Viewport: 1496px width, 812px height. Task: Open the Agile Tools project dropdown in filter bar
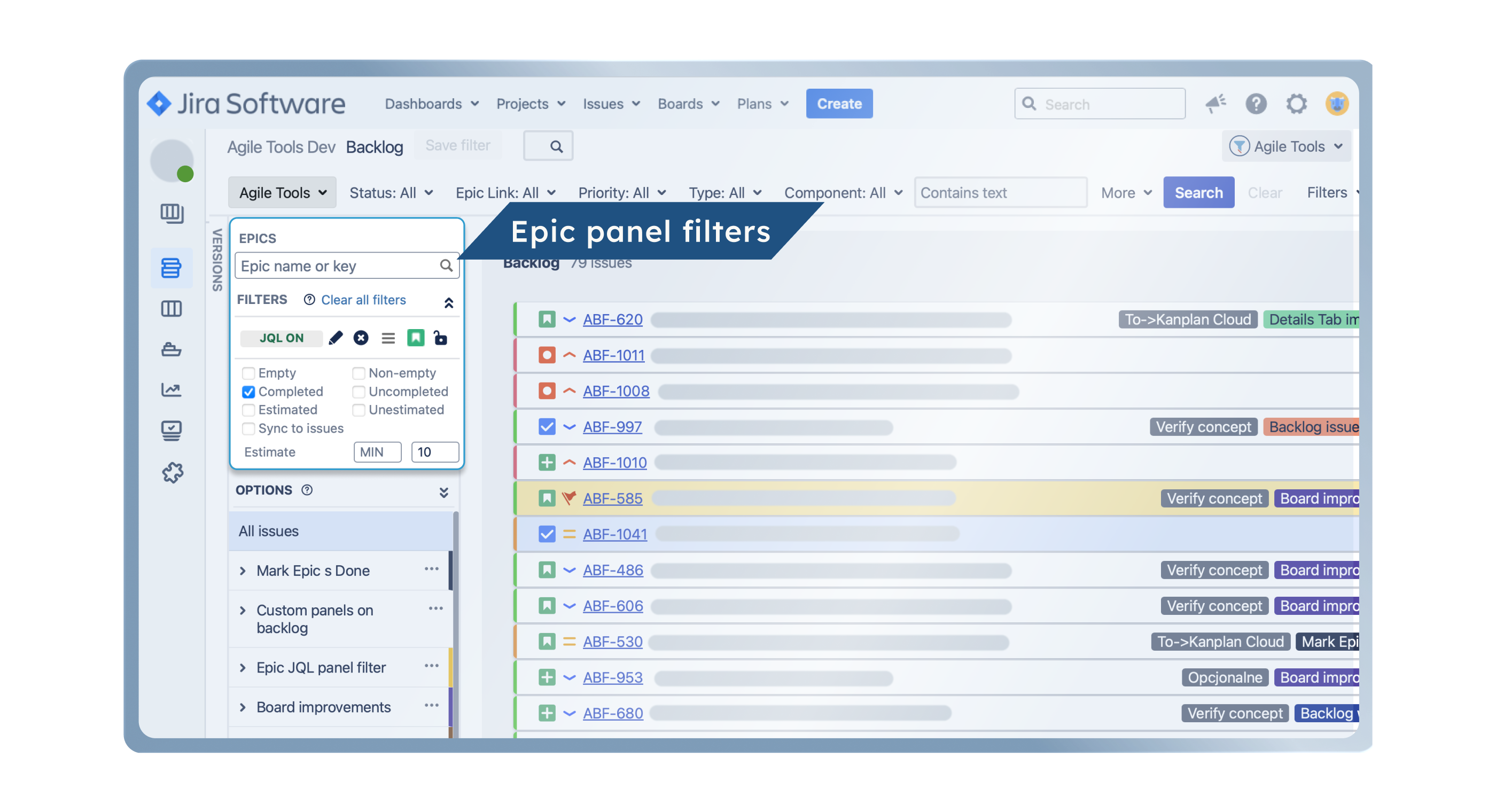tap(282, 192)
